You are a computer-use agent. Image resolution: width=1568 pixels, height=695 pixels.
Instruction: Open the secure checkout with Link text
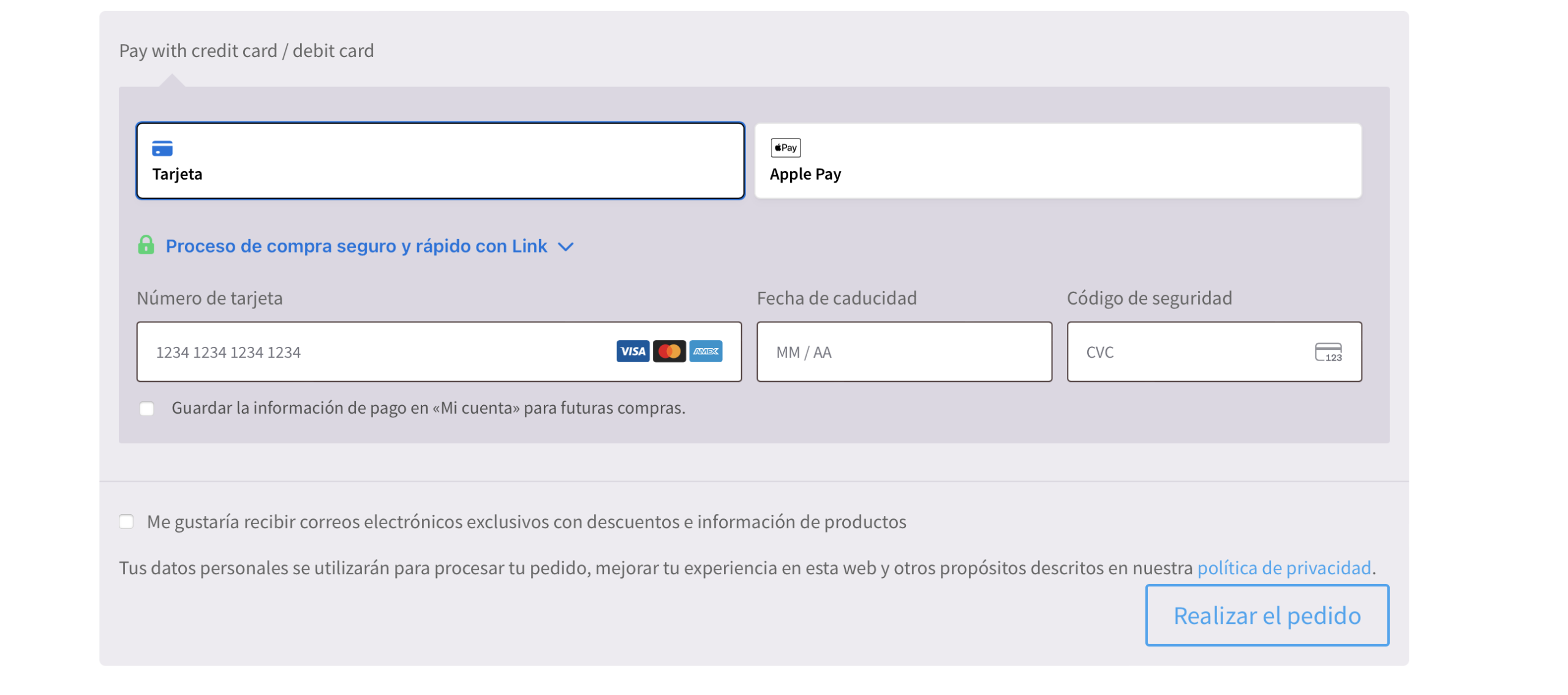click(356, 246)
